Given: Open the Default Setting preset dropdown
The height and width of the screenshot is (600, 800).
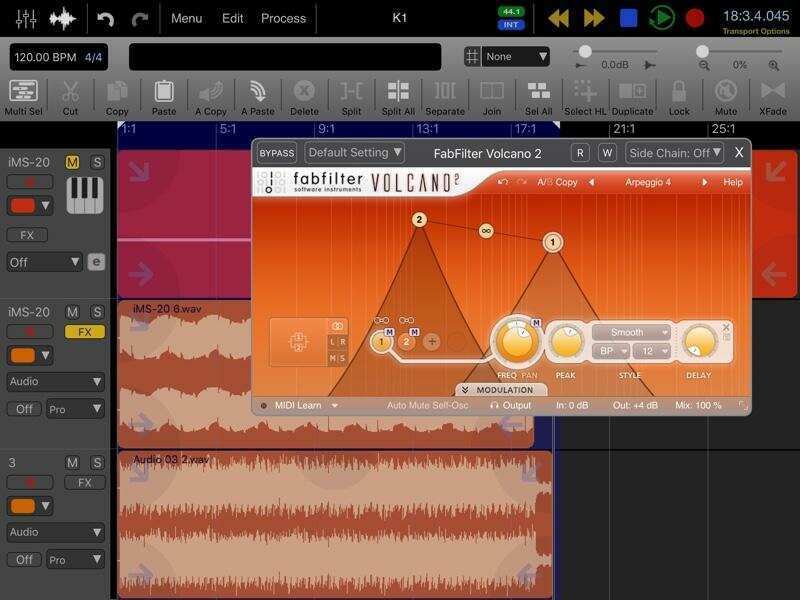Looking at the screenshot, I should pos(355,153).
